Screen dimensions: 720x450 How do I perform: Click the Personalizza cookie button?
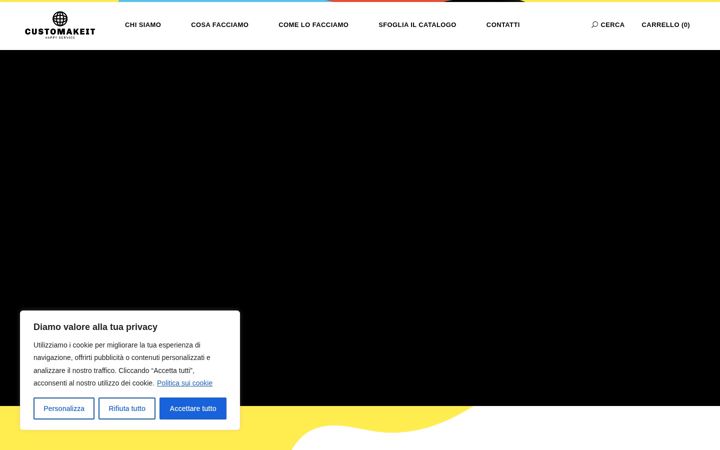[x=64, y=408]
